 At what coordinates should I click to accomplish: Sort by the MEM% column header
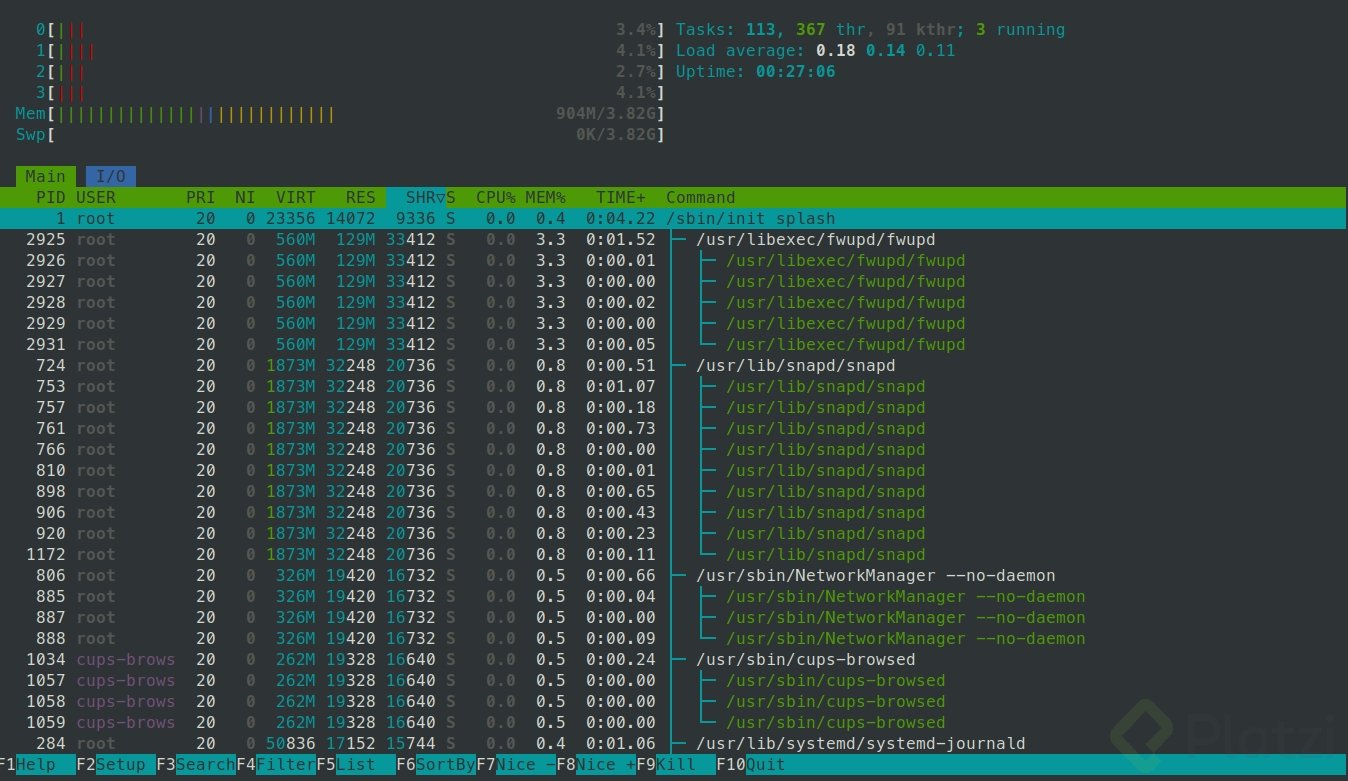pos(545,198)
